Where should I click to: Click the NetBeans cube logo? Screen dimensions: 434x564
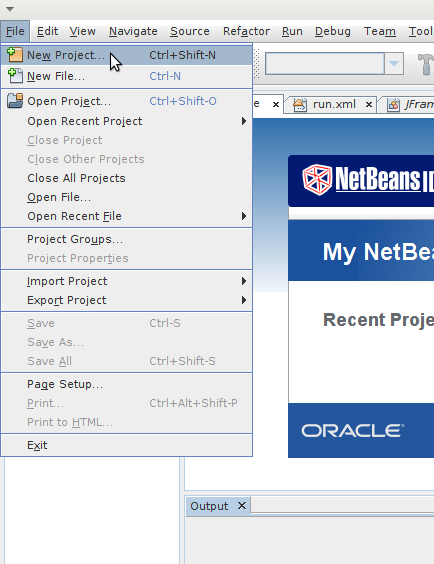click(x=317, y=179)
